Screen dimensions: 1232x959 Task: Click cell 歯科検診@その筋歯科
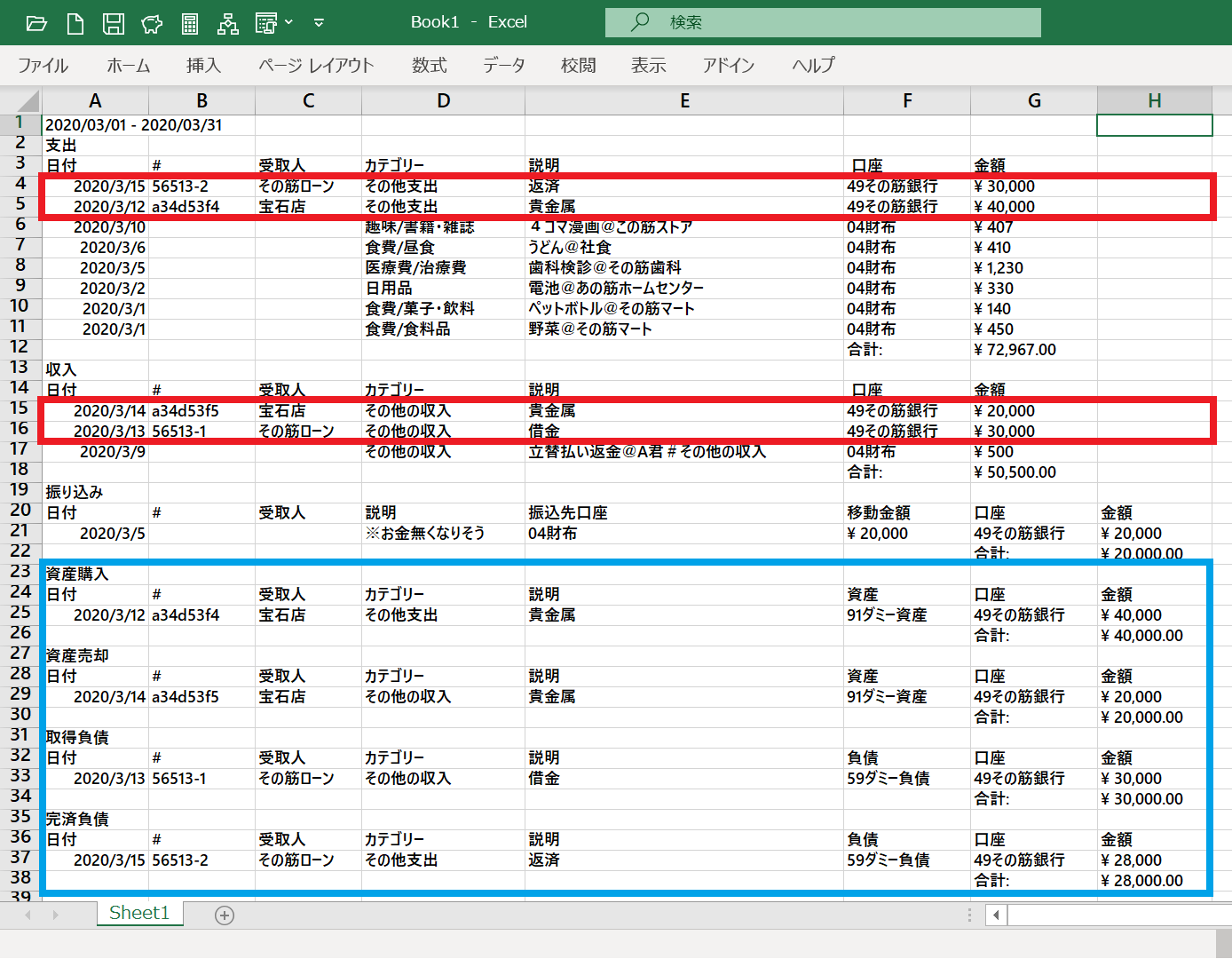[684, 268]
